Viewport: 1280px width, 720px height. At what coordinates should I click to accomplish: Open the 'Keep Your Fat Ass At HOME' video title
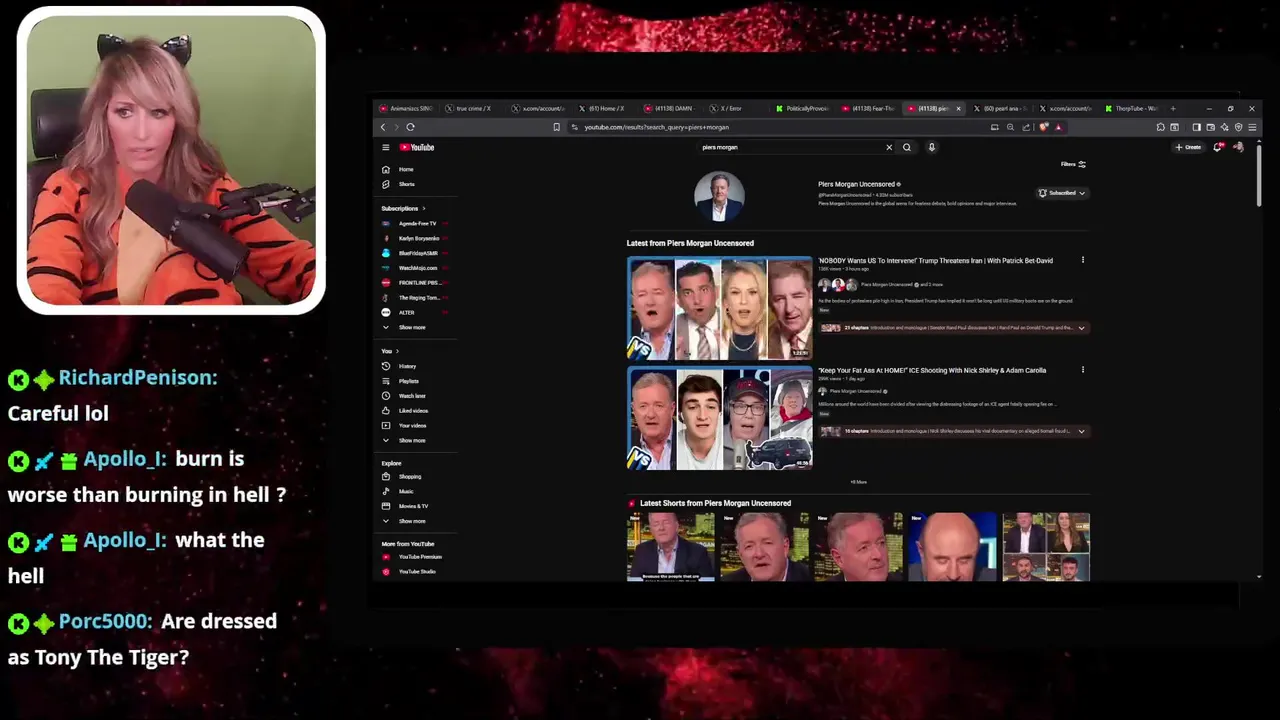coord(932,370)
